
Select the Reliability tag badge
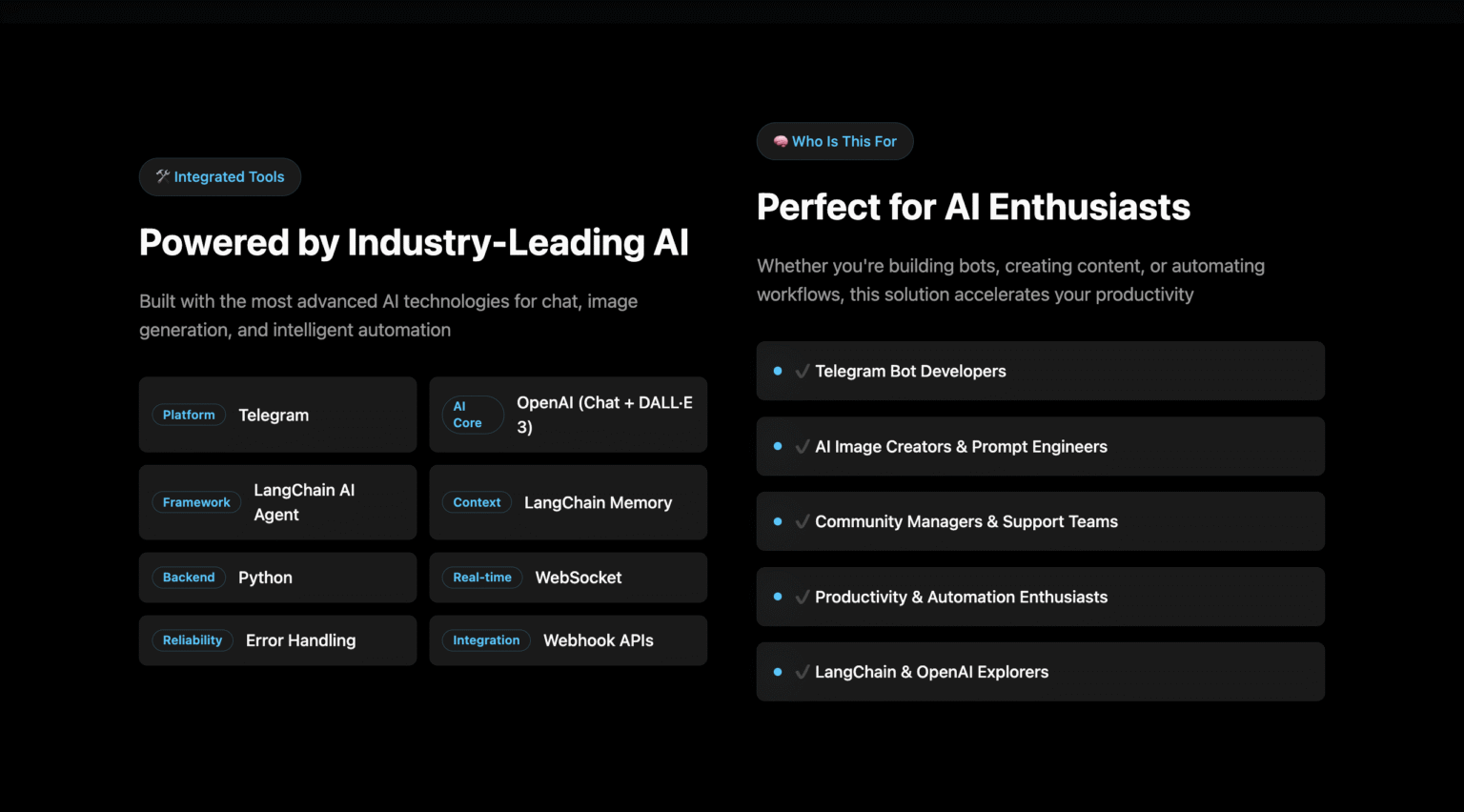193,640
